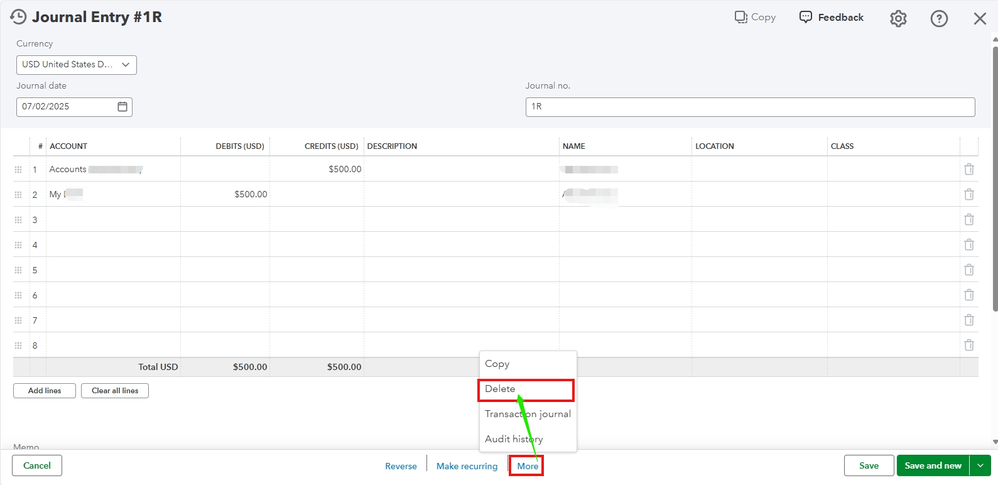The width and height of the screenshot is (998, 485).
Task: Grab the drag handle of row 2
Action: click(18, 195)
